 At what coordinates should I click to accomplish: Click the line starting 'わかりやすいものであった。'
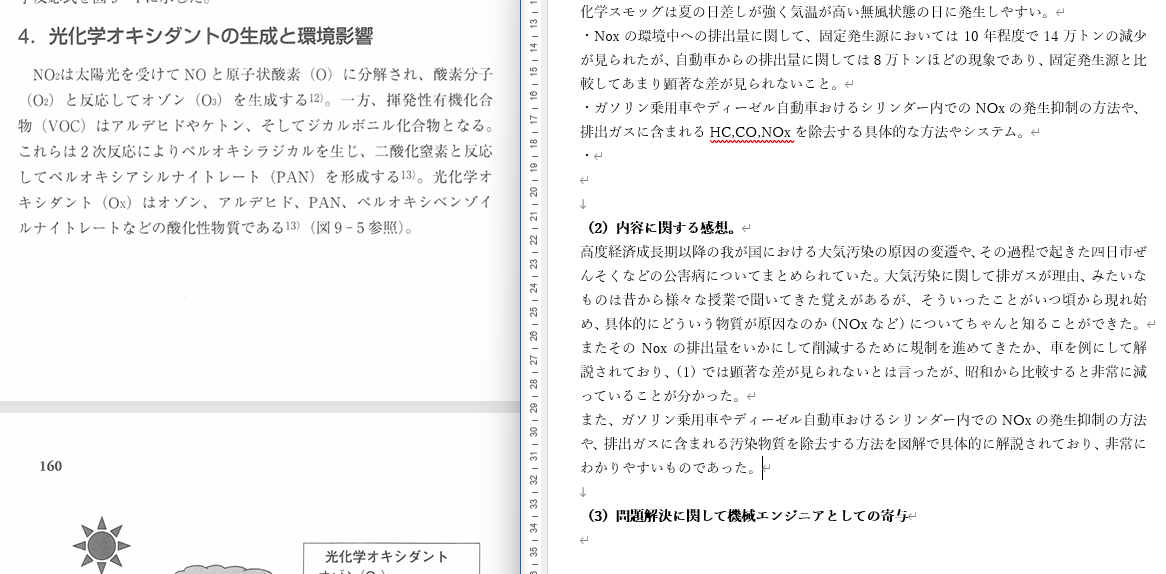(x=669, y=468)
